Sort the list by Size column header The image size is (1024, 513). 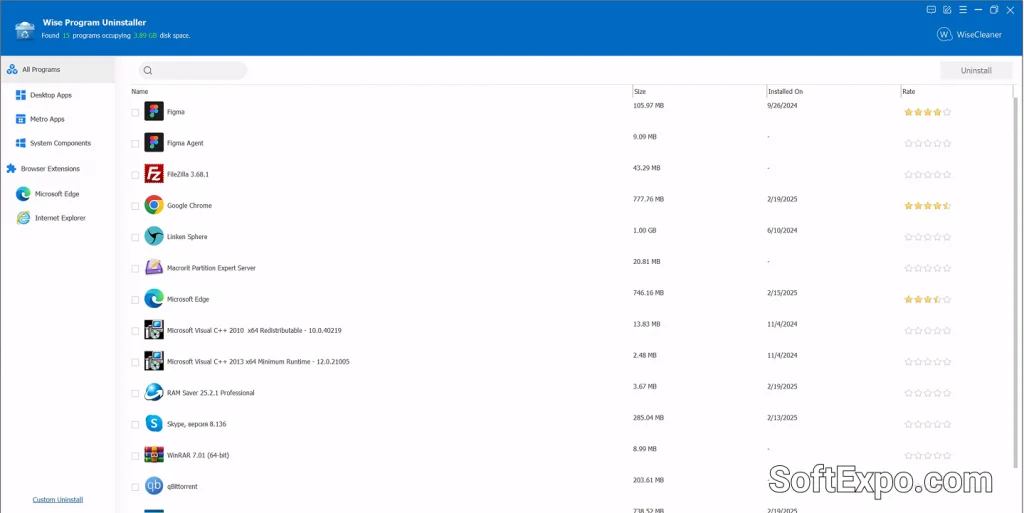(x=640, y=91)
